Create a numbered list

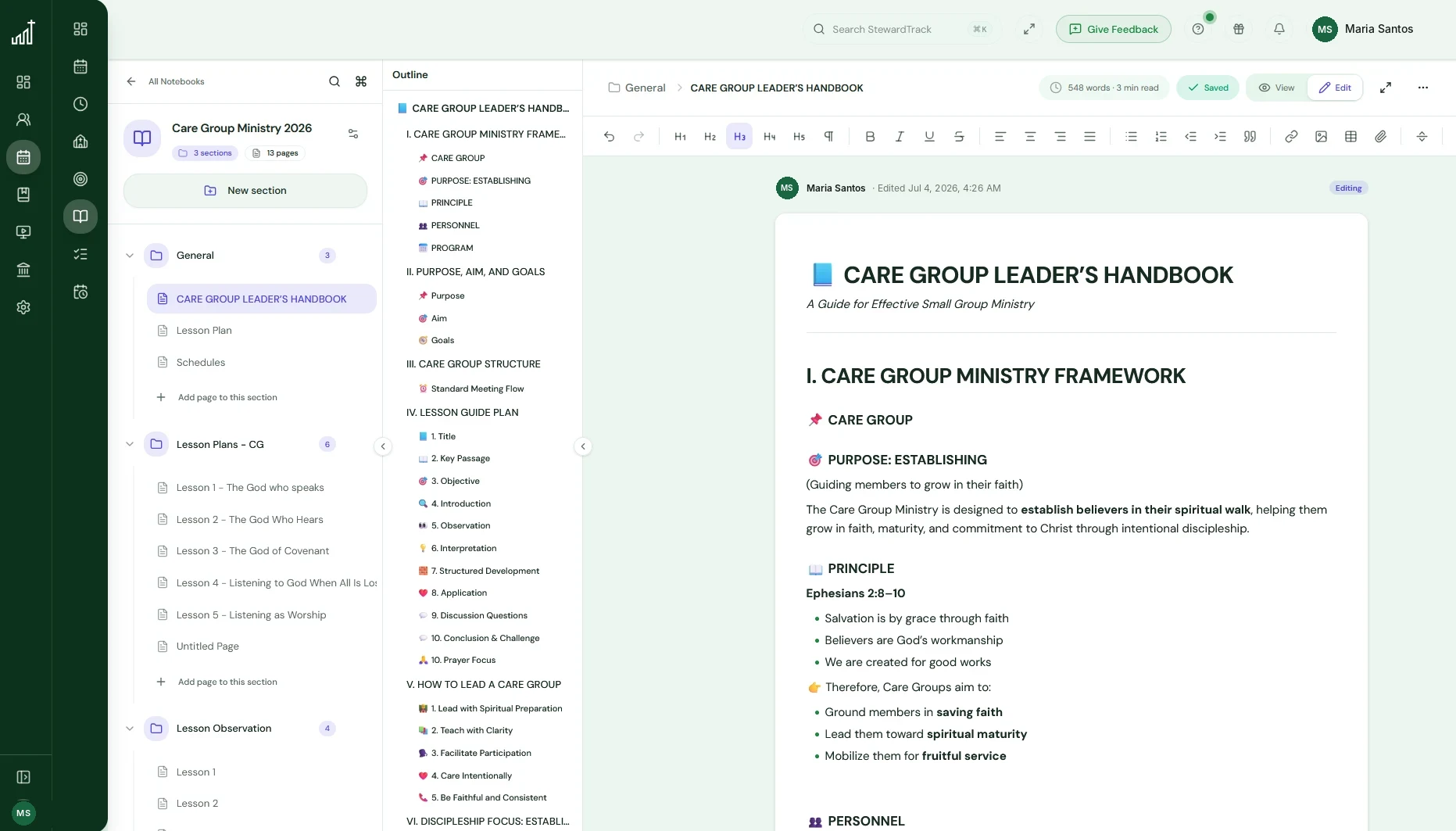click(1161, 137)
